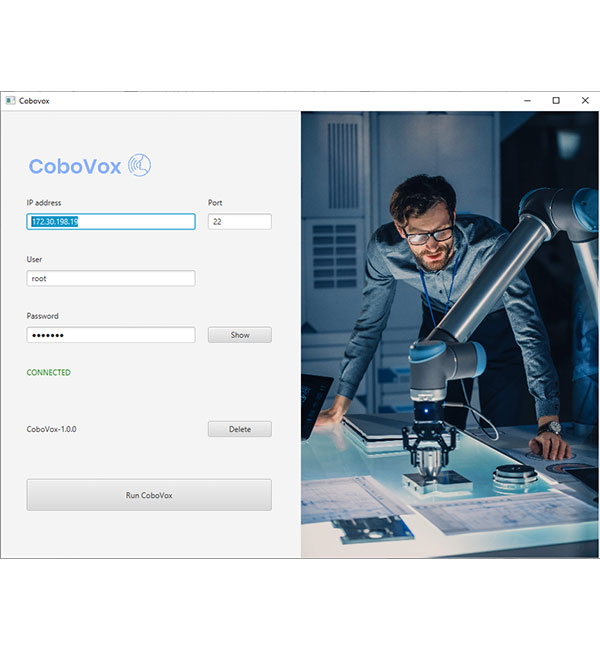Click the CoboVox circular logo icon
Screen dimensions: 600x650
point(139,165)
